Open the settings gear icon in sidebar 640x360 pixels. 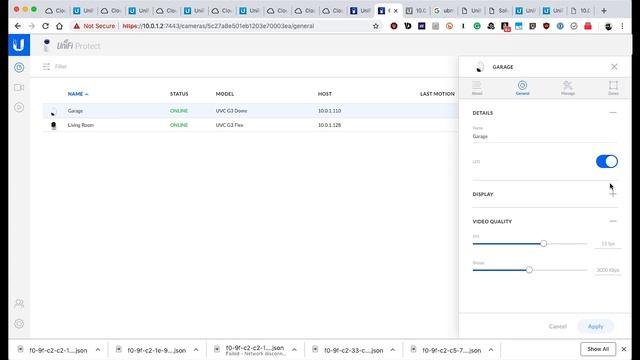click(19, 324)
